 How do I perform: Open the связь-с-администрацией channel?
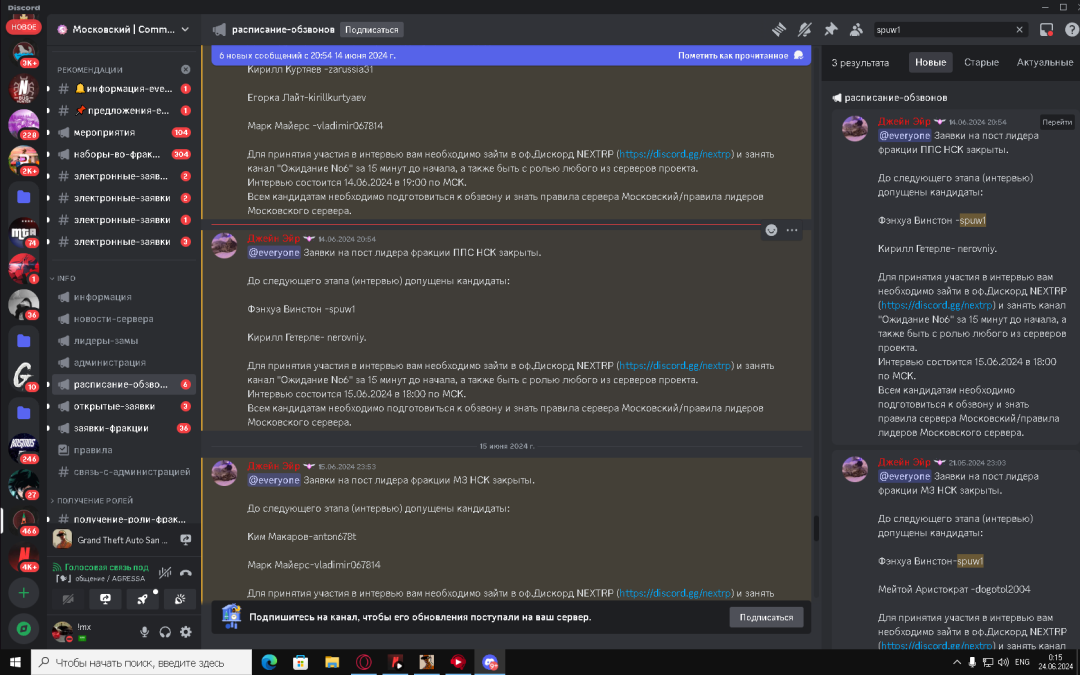click(124, 472)
